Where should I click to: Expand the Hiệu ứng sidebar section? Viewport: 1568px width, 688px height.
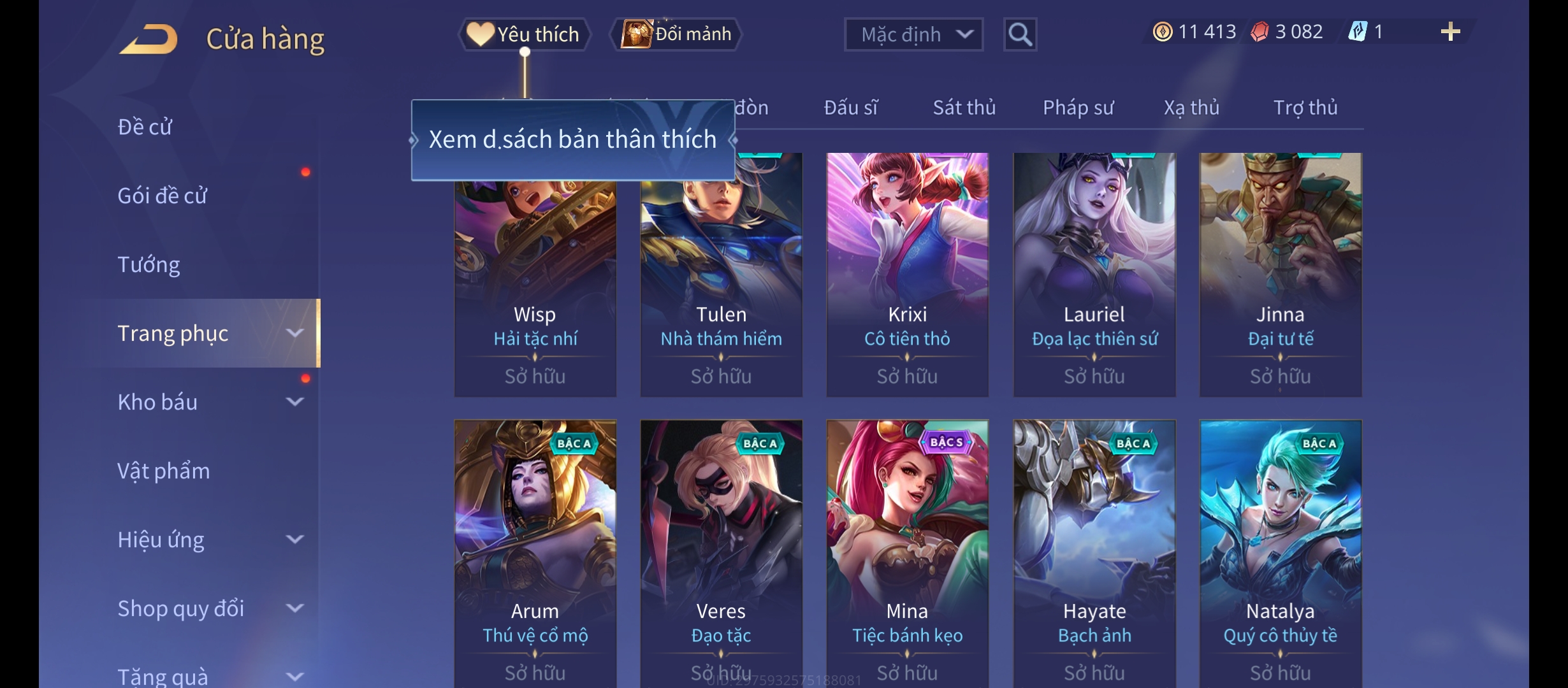295,540
